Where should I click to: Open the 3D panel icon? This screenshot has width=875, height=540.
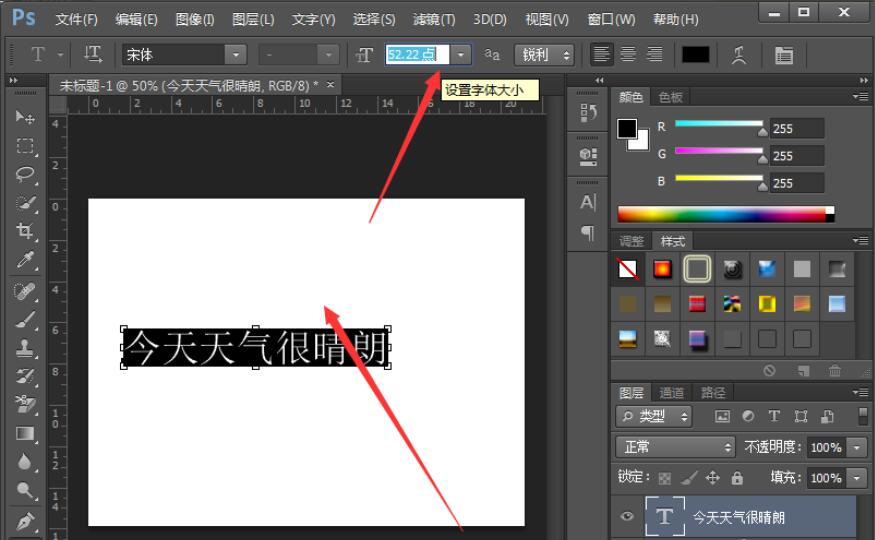coord(588,157)
